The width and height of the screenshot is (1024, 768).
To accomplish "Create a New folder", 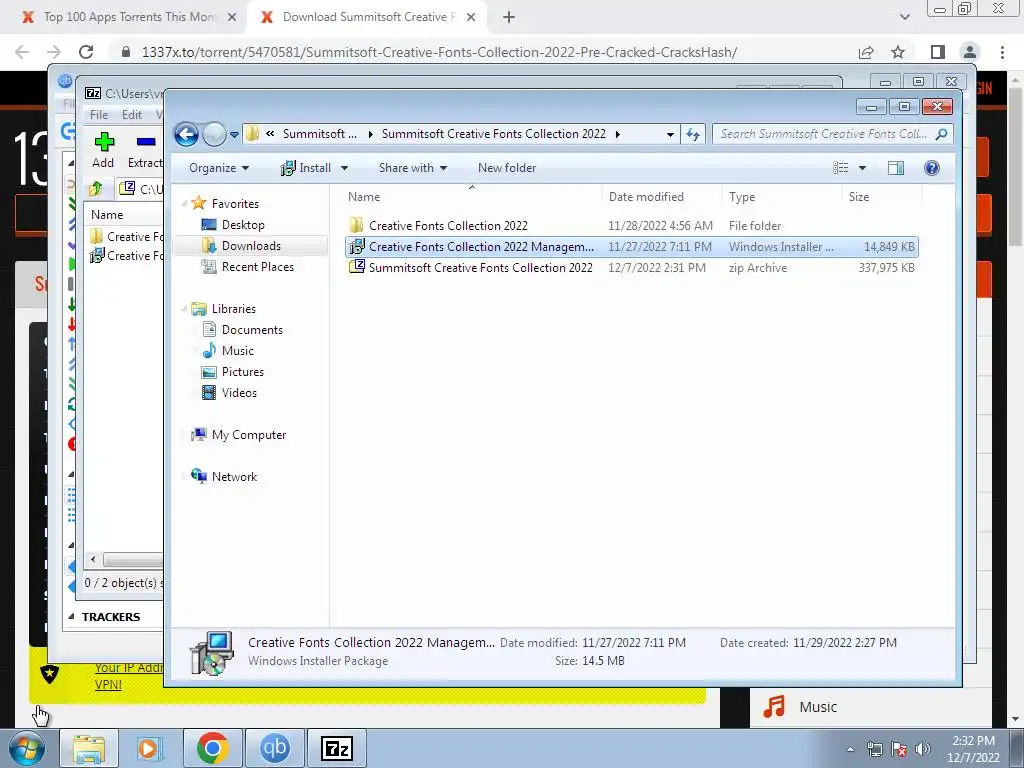I will coord(507,168).
